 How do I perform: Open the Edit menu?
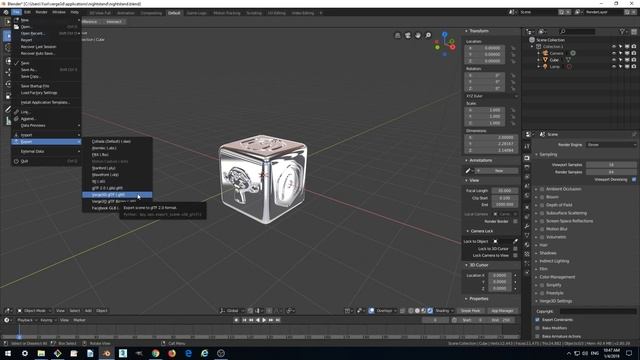(27, 12)
